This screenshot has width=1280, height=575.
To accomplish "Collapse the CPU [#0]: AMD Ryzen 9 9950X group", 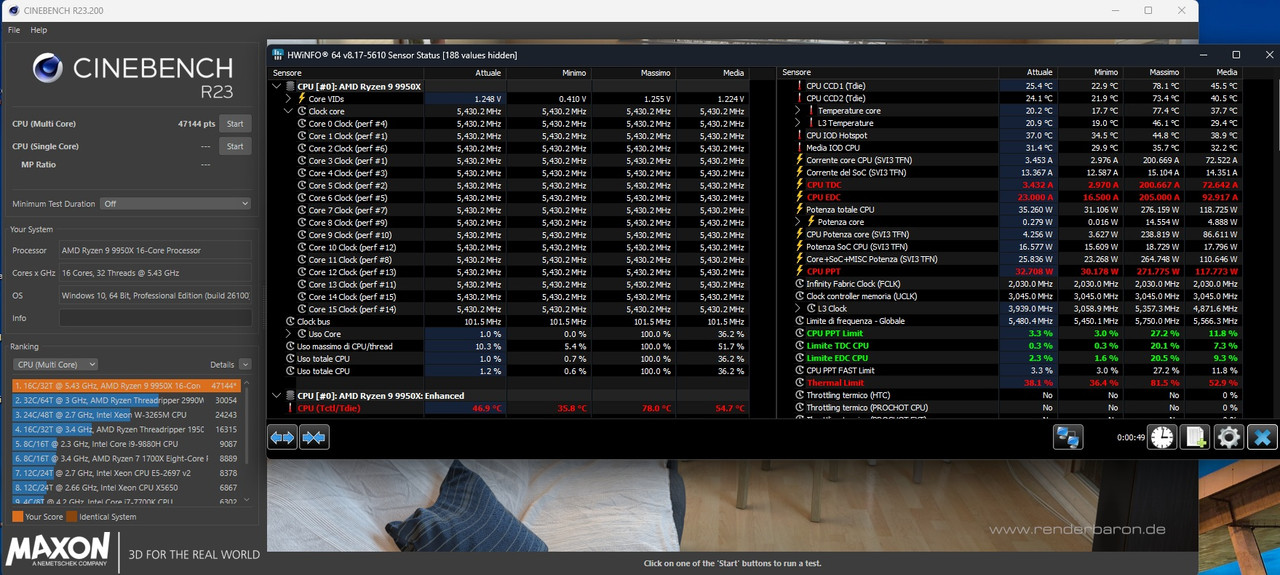I will [x=276, y=86].
